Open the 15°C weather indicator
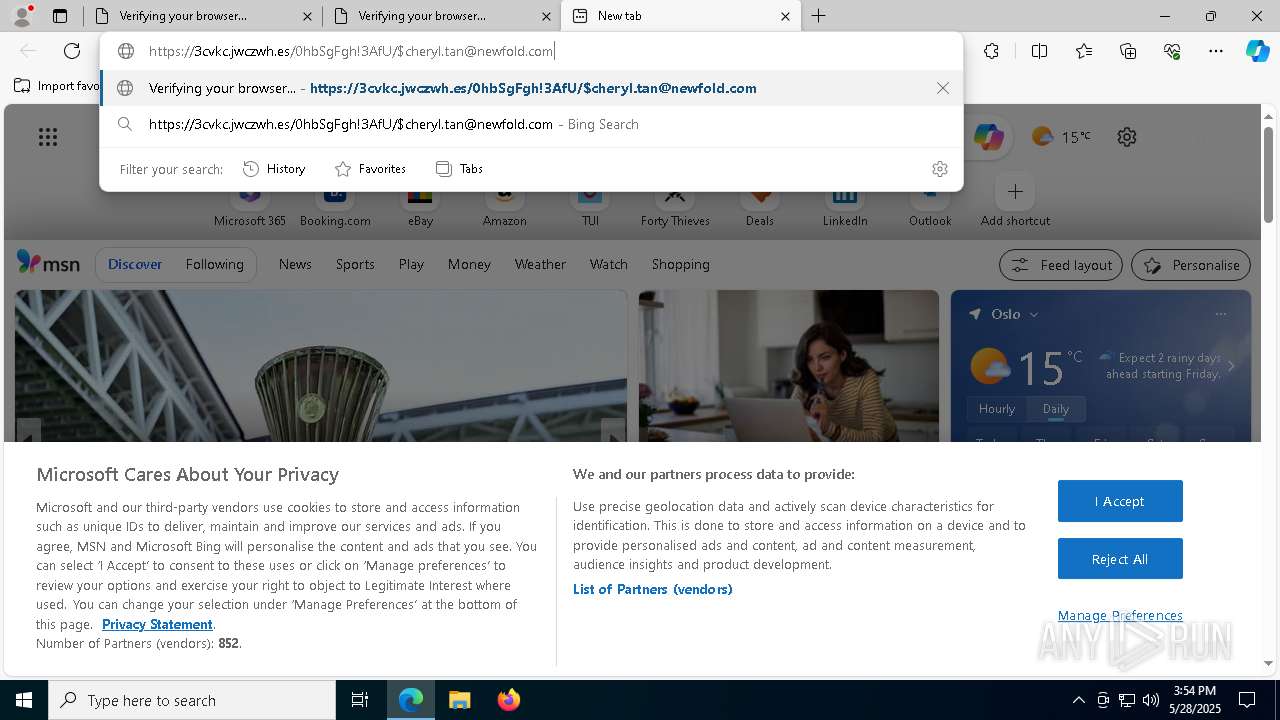The width and height of the screenshot is (1280, 720). point(1062,137)
